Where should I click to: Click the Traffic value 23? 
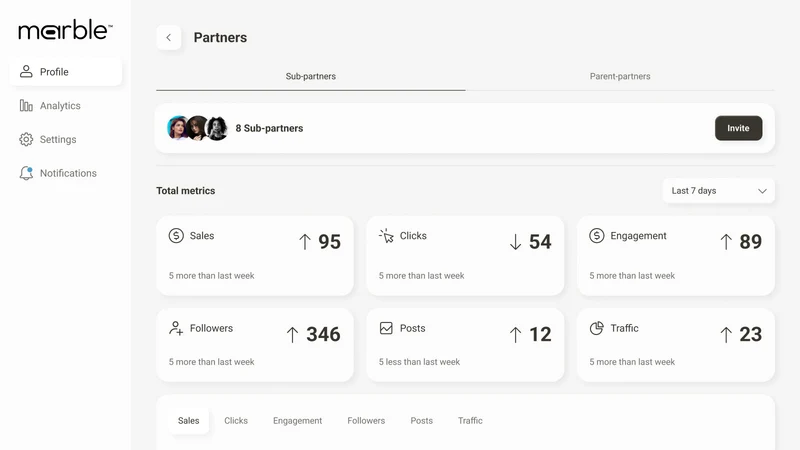coord(751,335)
